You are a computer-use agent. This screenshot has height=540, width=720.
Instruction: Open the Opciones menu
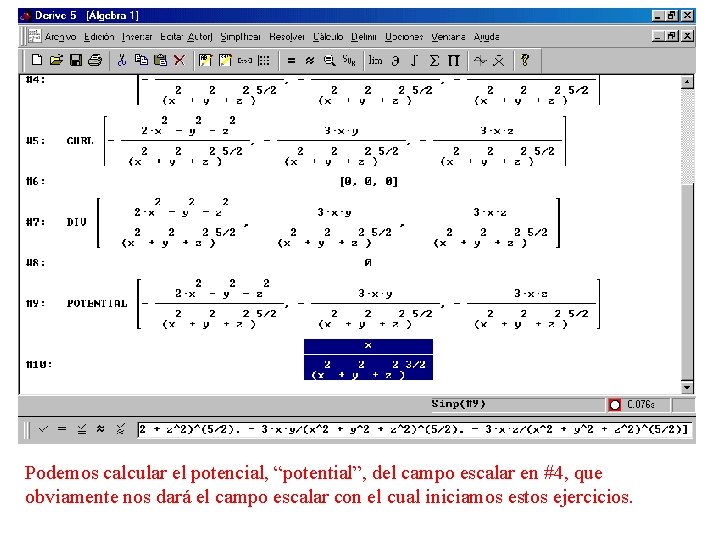[x=404, y=37]
